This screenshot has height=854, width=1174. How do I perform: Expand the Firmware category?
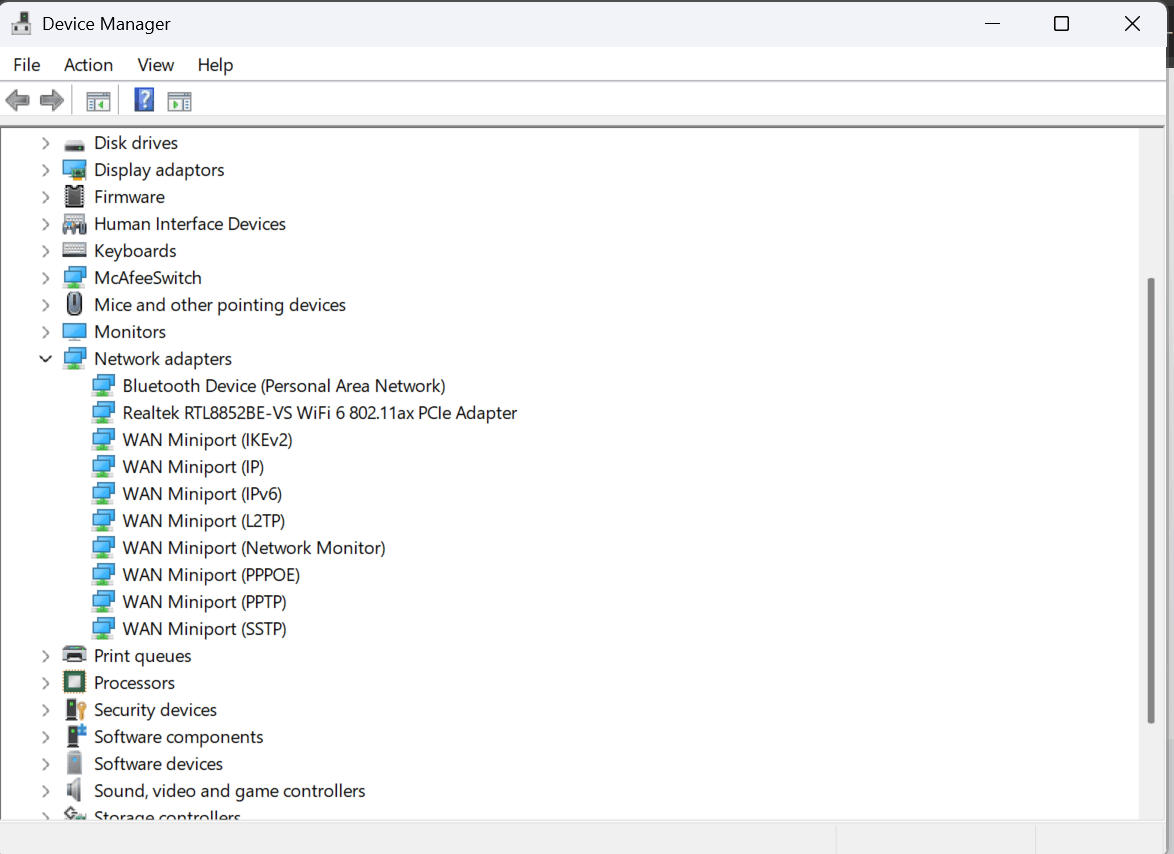coord(46,197)
